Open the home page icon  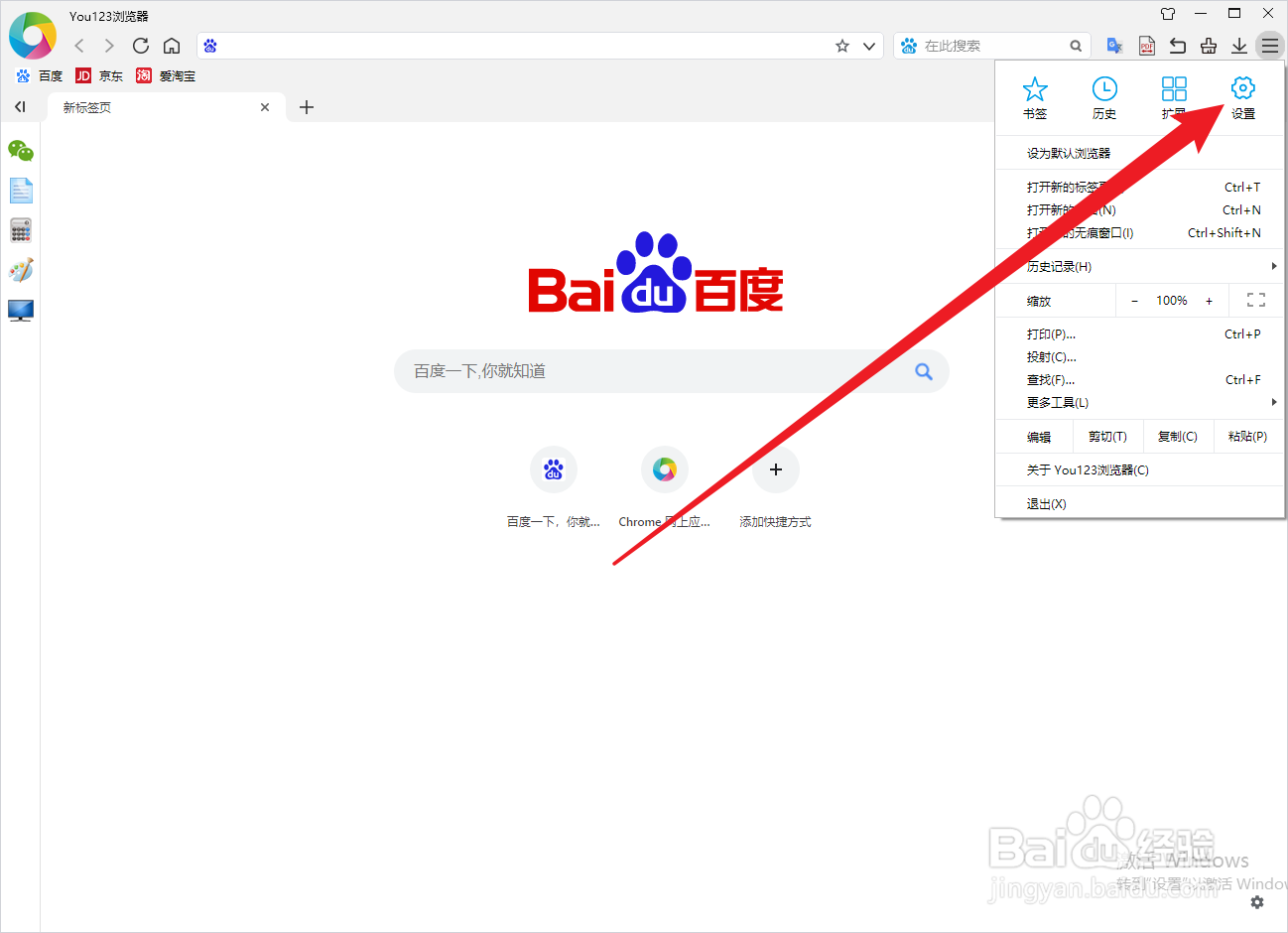[x=172, y=46]
